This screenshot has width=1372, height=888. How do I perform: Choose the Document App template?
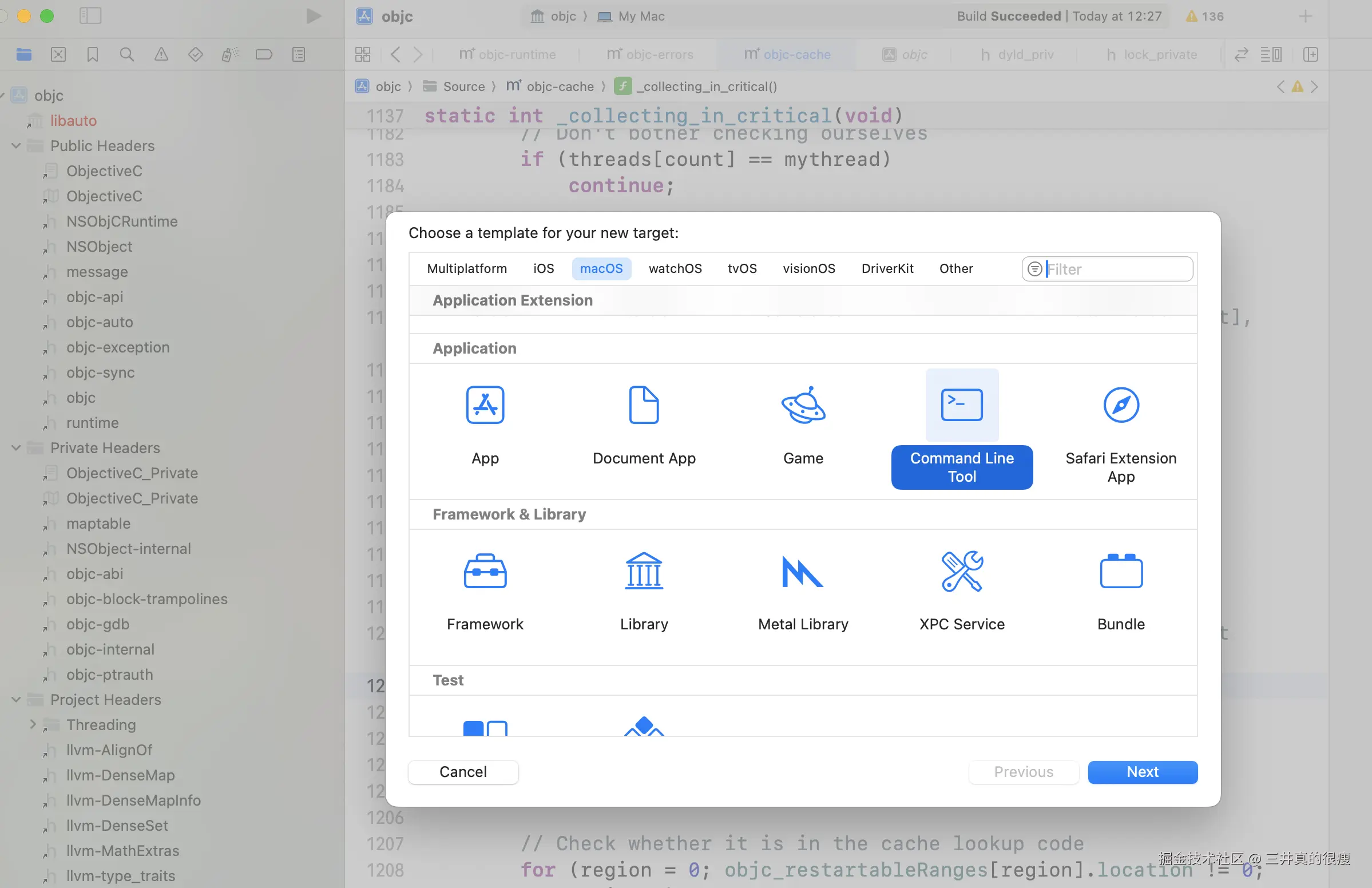point(643,405)
